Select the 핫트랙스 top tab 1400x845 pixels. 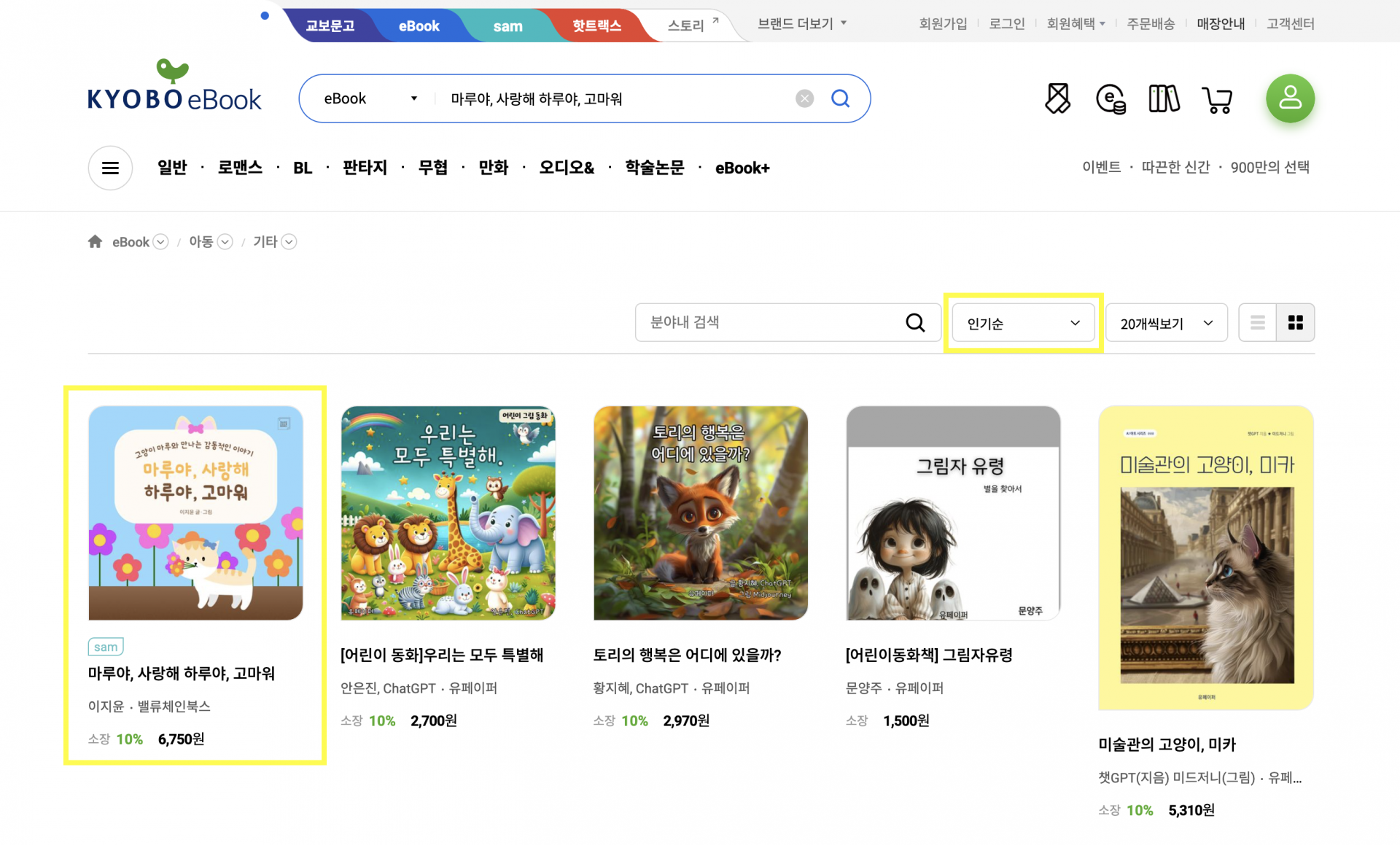tap(596, 26)
